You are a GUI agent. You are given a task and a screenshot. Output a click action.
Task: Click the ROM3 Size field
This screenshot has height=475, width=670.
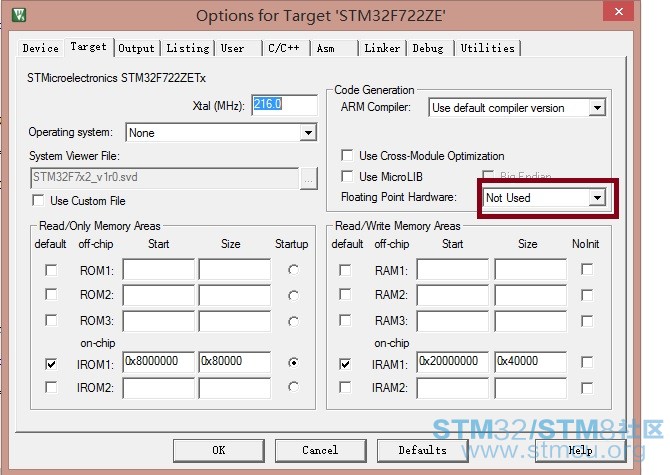pos(235,321)
